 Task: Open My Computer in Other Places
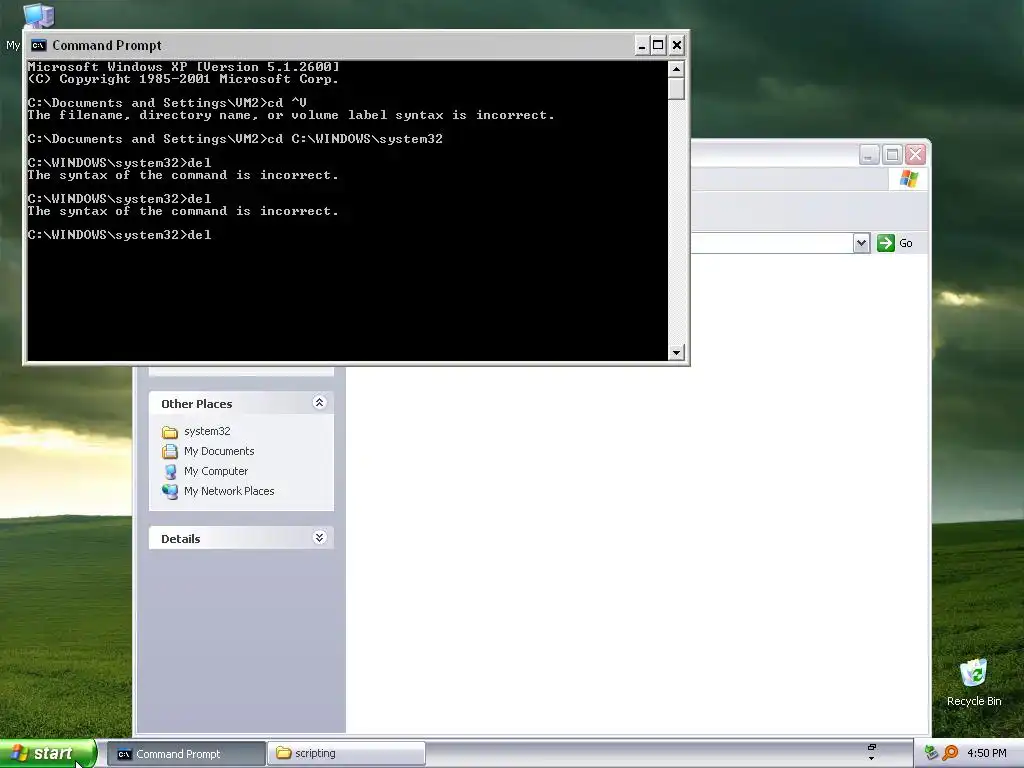pyautogui.click(x=216, y=471)
